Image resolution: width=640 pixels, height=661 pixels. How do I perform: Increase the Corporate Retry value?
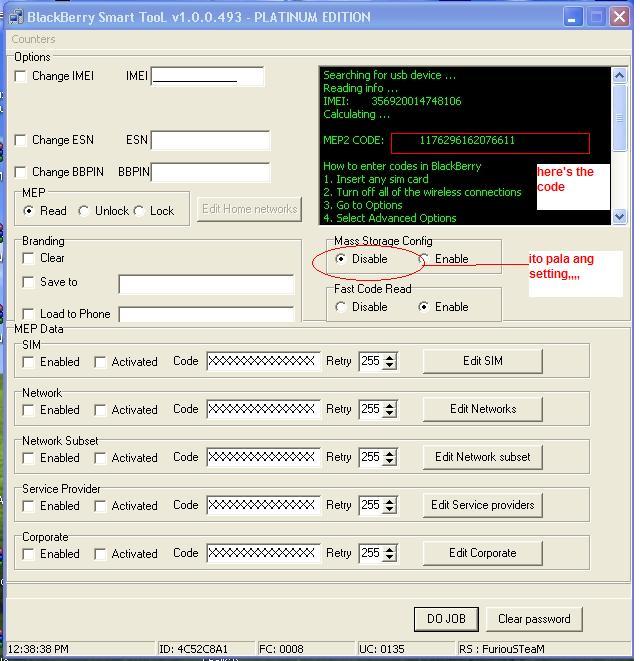point(390,550)
